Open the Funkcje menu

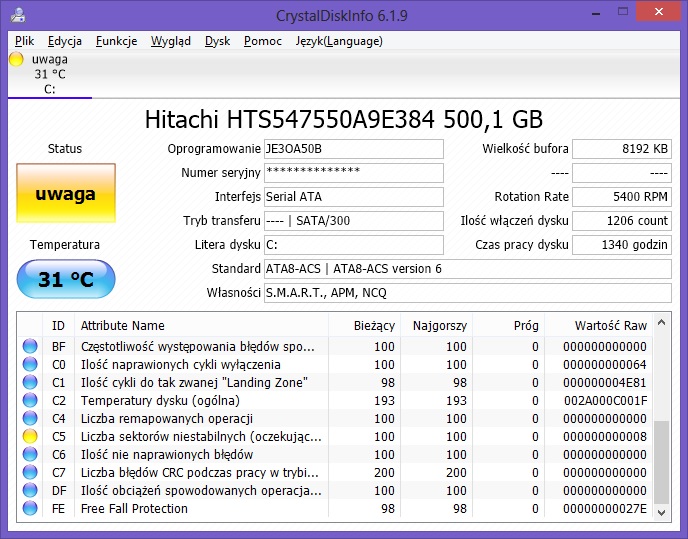pos(116,41)
